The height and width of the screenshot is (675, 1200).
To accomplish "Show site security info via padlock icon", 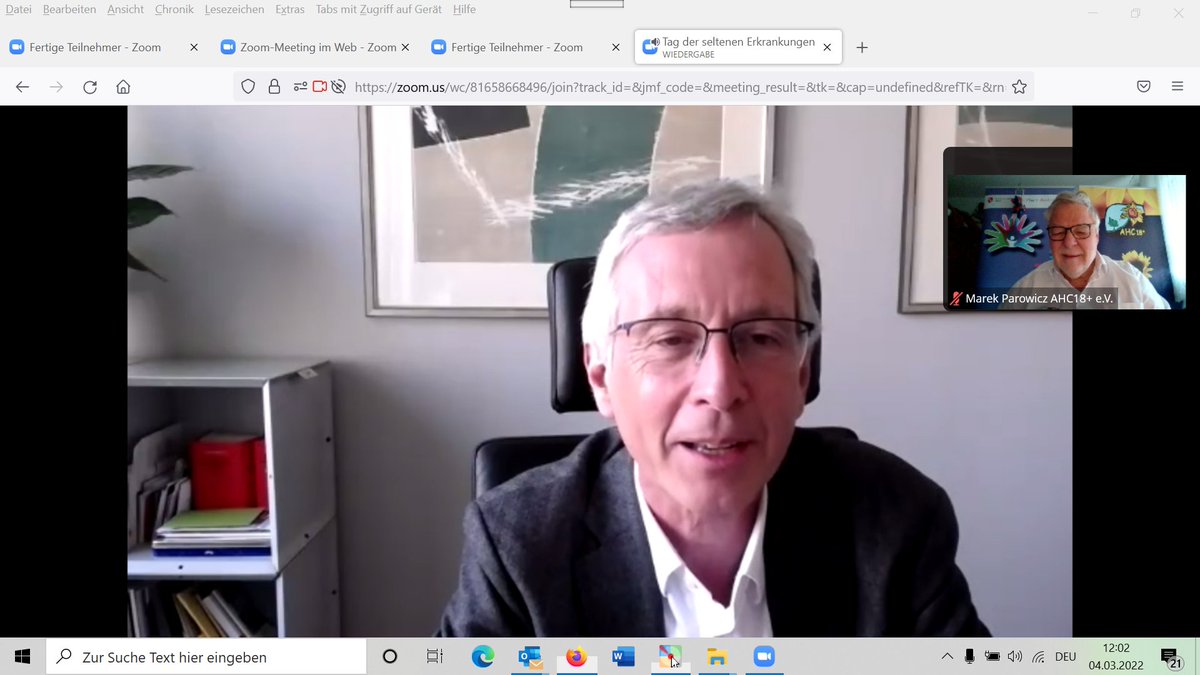I will pyautogui.click(x=274, y=87).
